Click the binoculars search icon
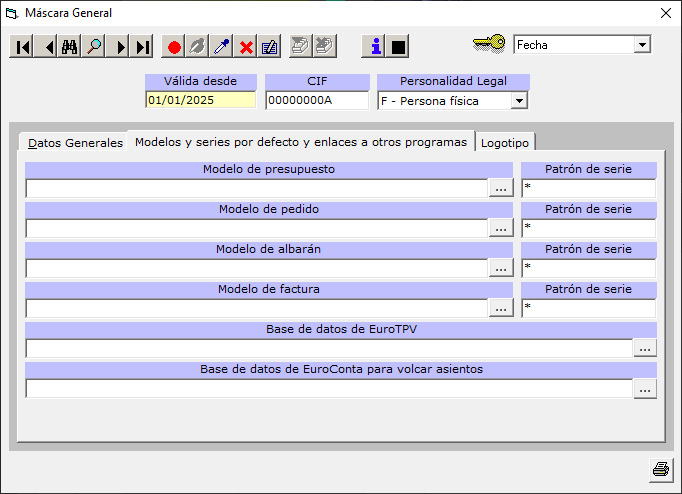 click(69, 47)
